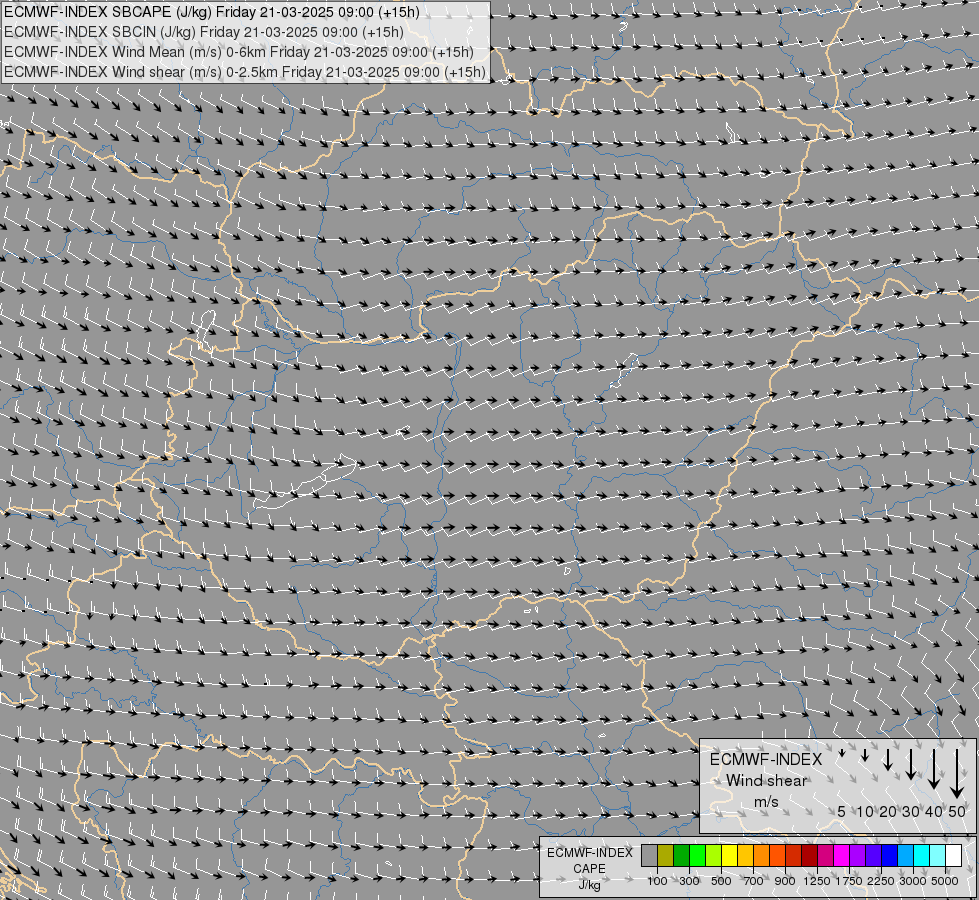Choose the white CAPE swatch
The image size is (979, 900).
[954, 856]
